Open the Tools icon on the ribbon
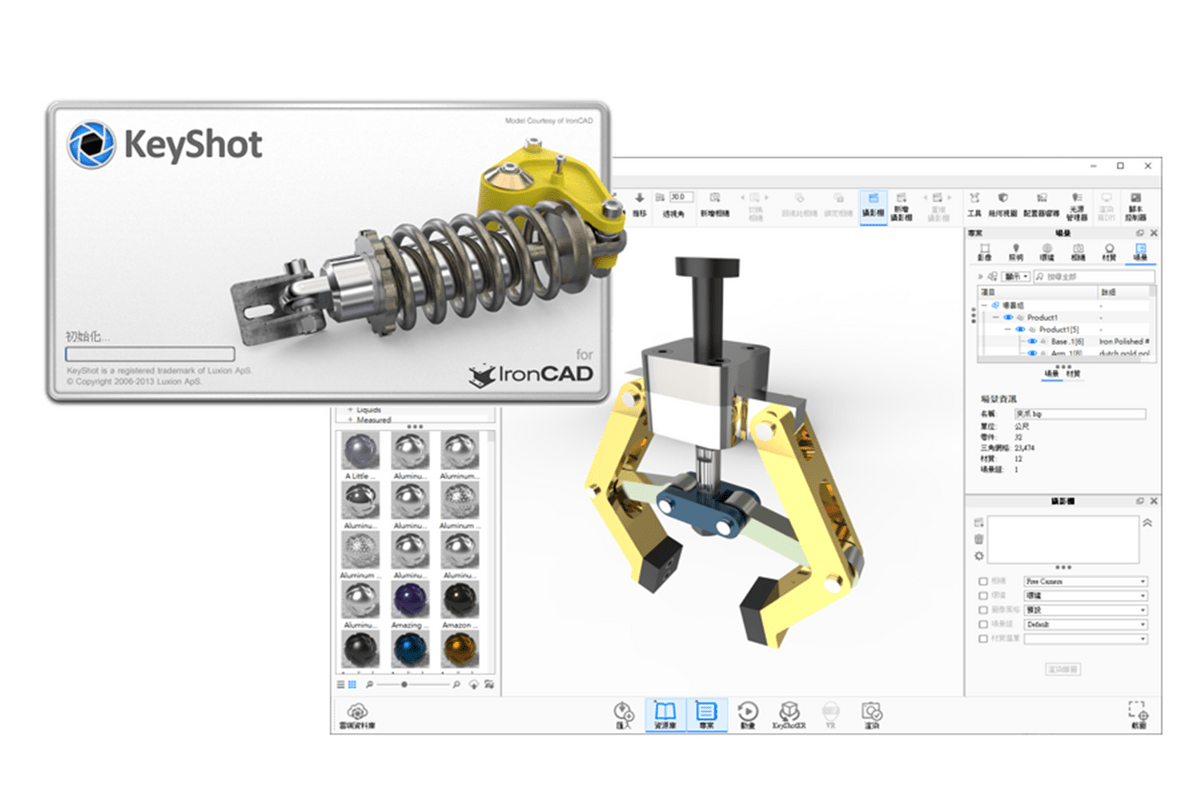 (976, 203)
